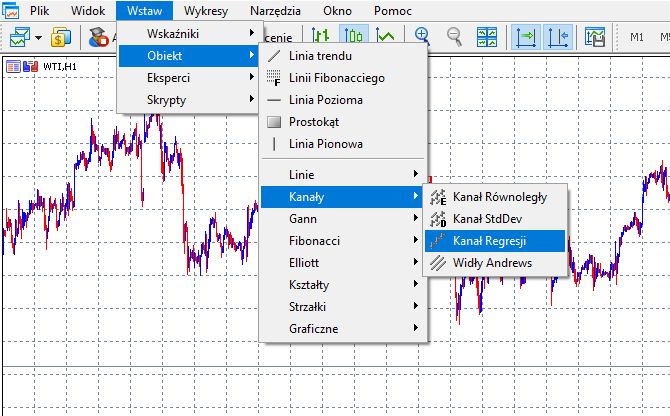The height and width of the screenshot is (416, 670).
Task: Zoom out of the chart
Action: point(454,37)
